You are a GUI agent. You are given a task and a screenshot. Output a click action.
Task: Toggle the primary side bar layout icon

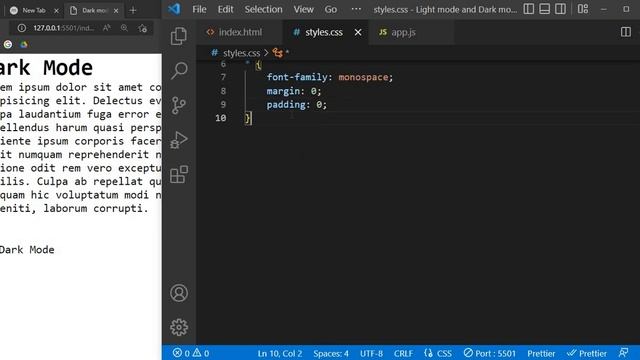pos(529,9)
